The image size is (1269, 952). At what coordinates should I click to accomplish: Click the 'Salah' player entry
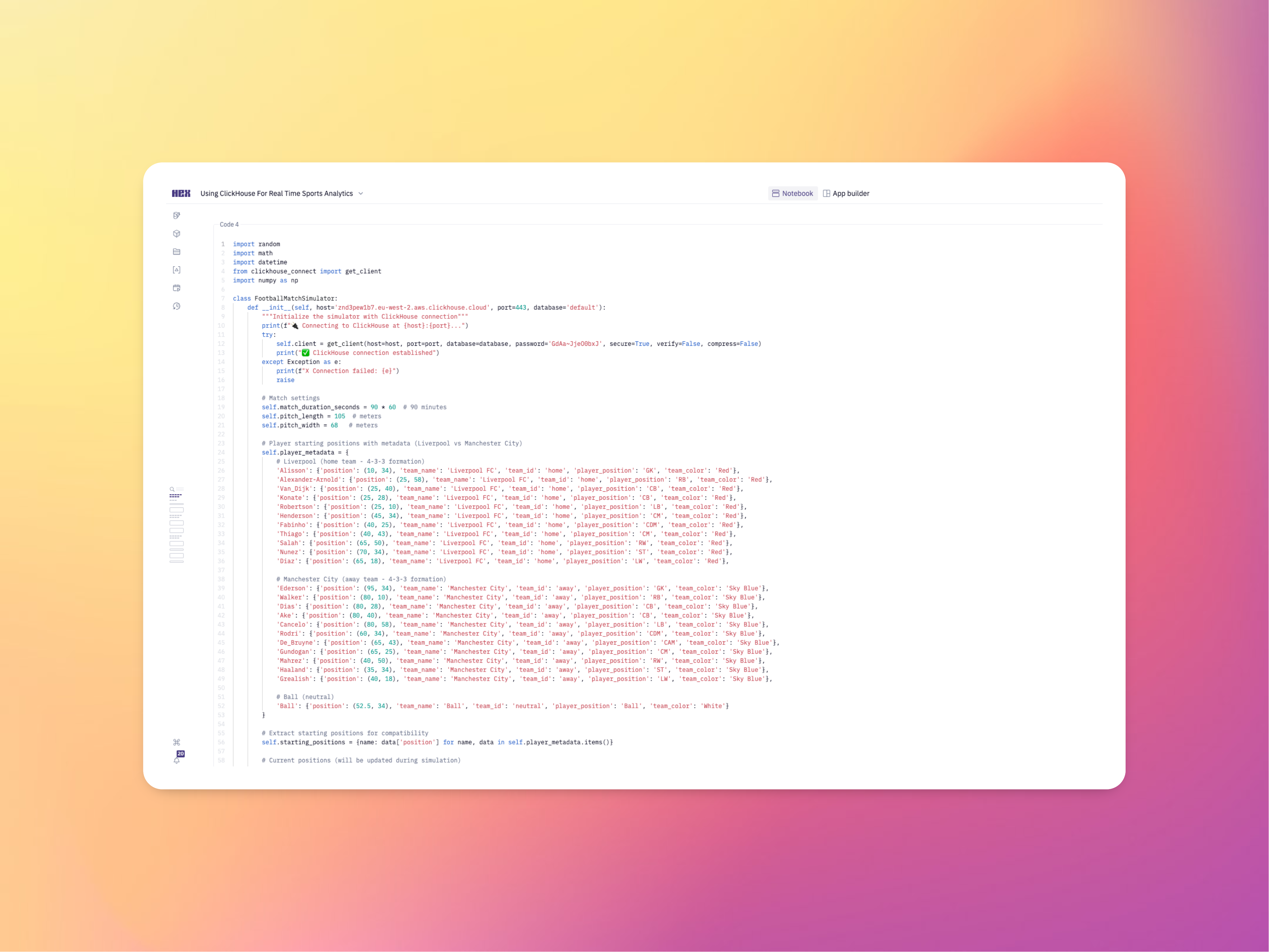pyautogui.click(x=504, y=543)
